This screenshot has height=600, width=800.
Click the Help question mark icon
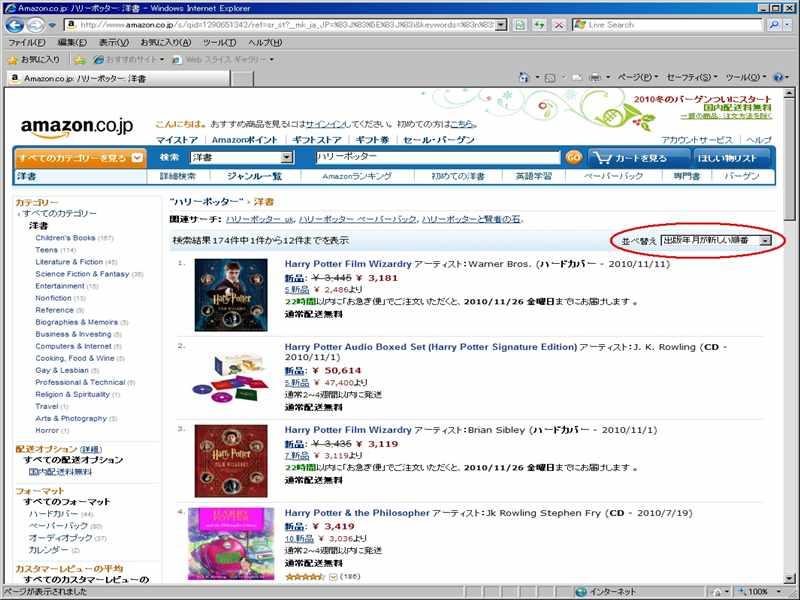click(778, 78)
